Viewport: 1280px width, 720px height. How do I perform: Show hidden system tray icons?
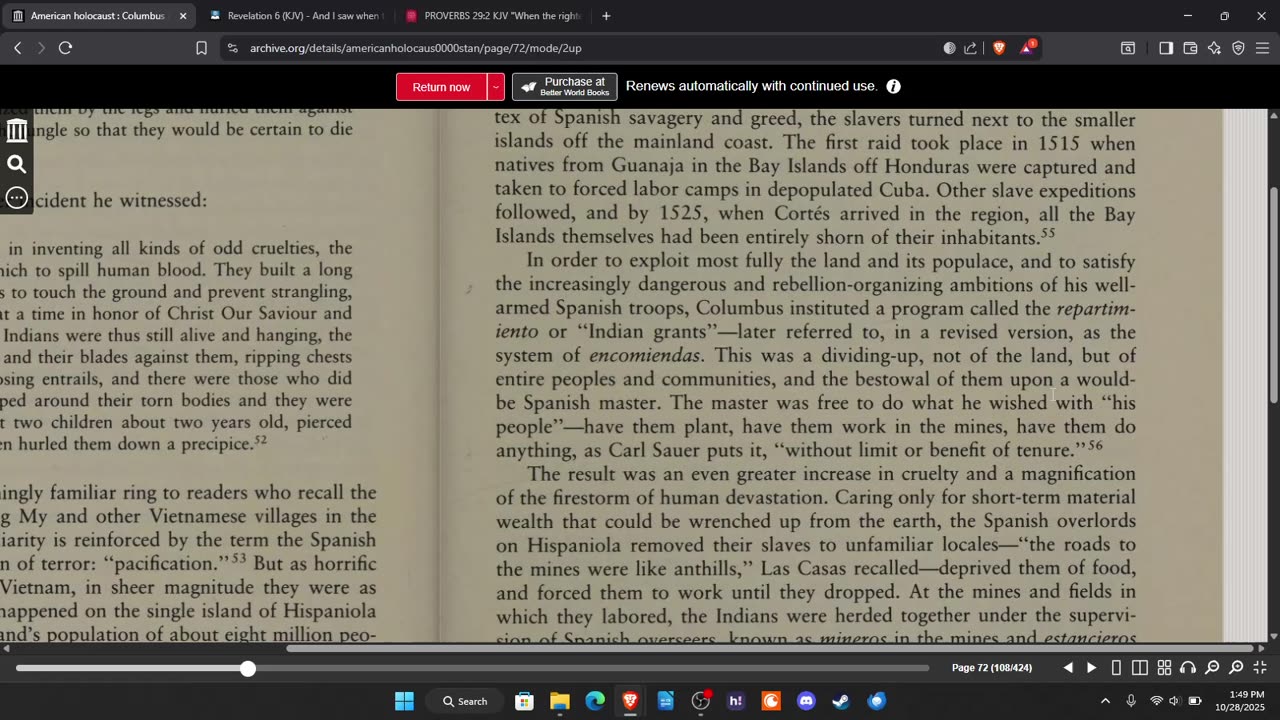(x=1105, y=701)
